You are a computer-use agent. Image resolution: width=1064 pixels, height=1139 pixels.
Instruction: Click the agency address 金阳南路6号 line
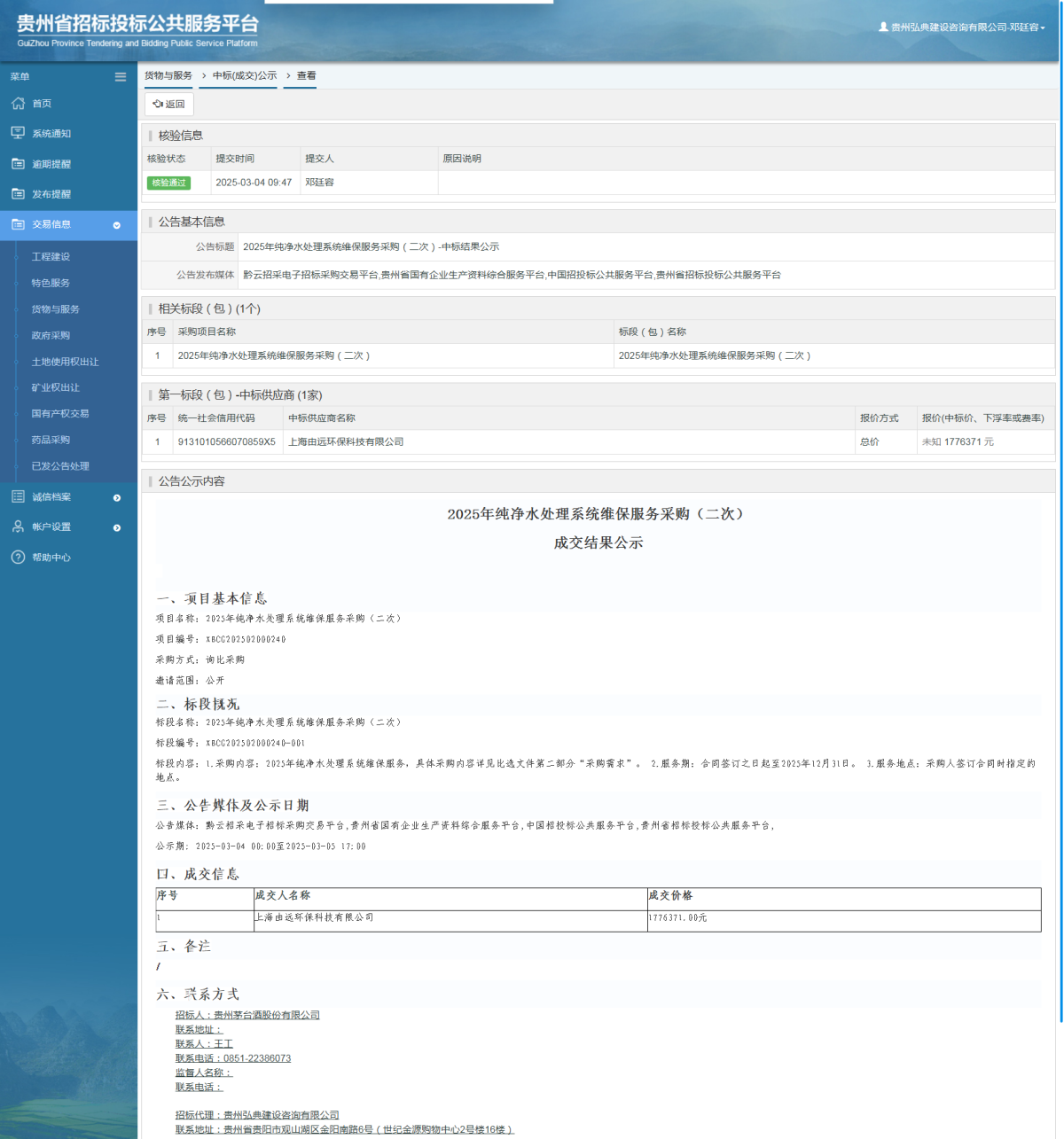[345, 1129]
